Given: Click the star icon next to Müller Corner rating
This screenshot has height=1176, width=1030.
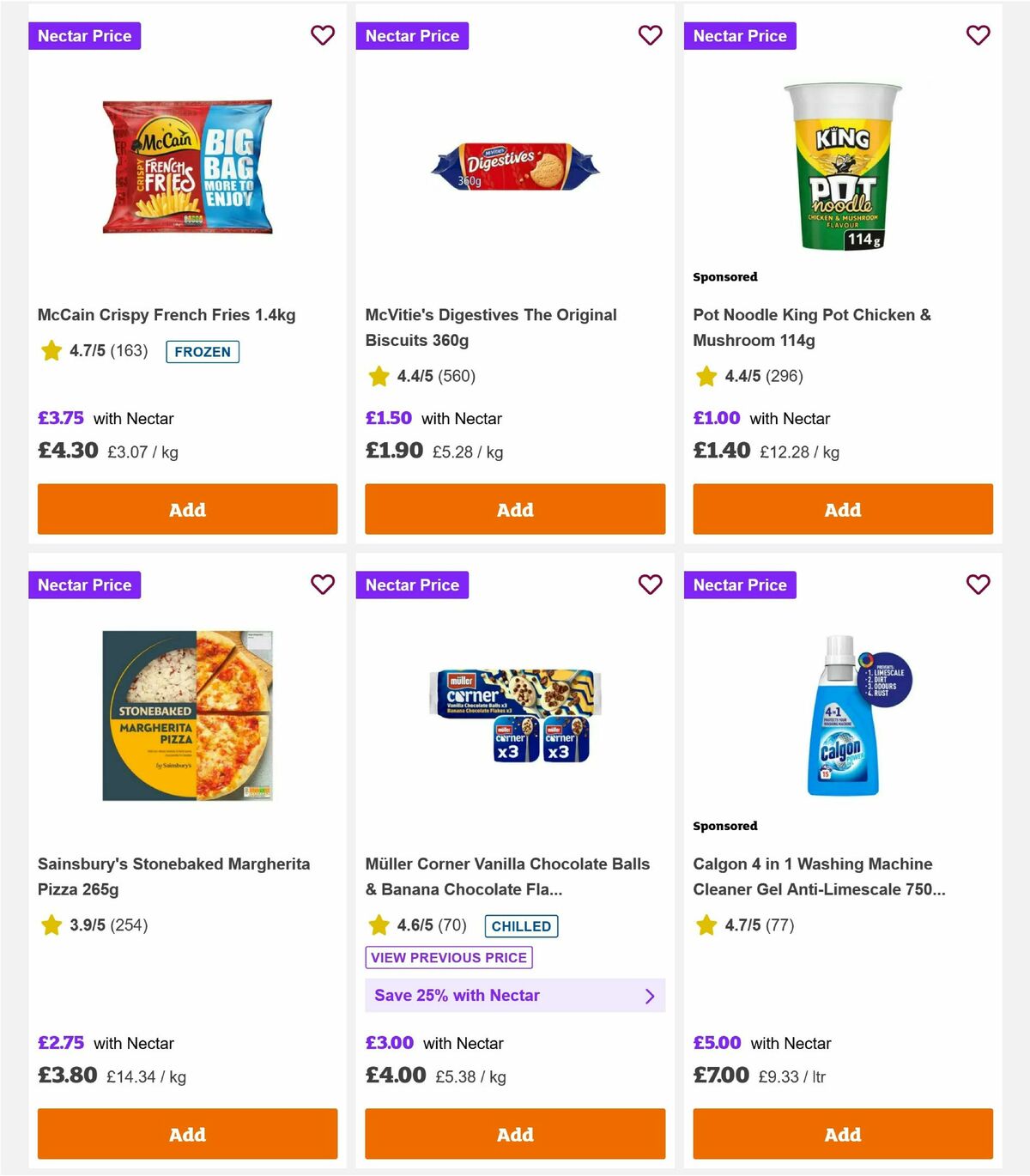Looking at the screenshot, I should (x=379, y=925).
